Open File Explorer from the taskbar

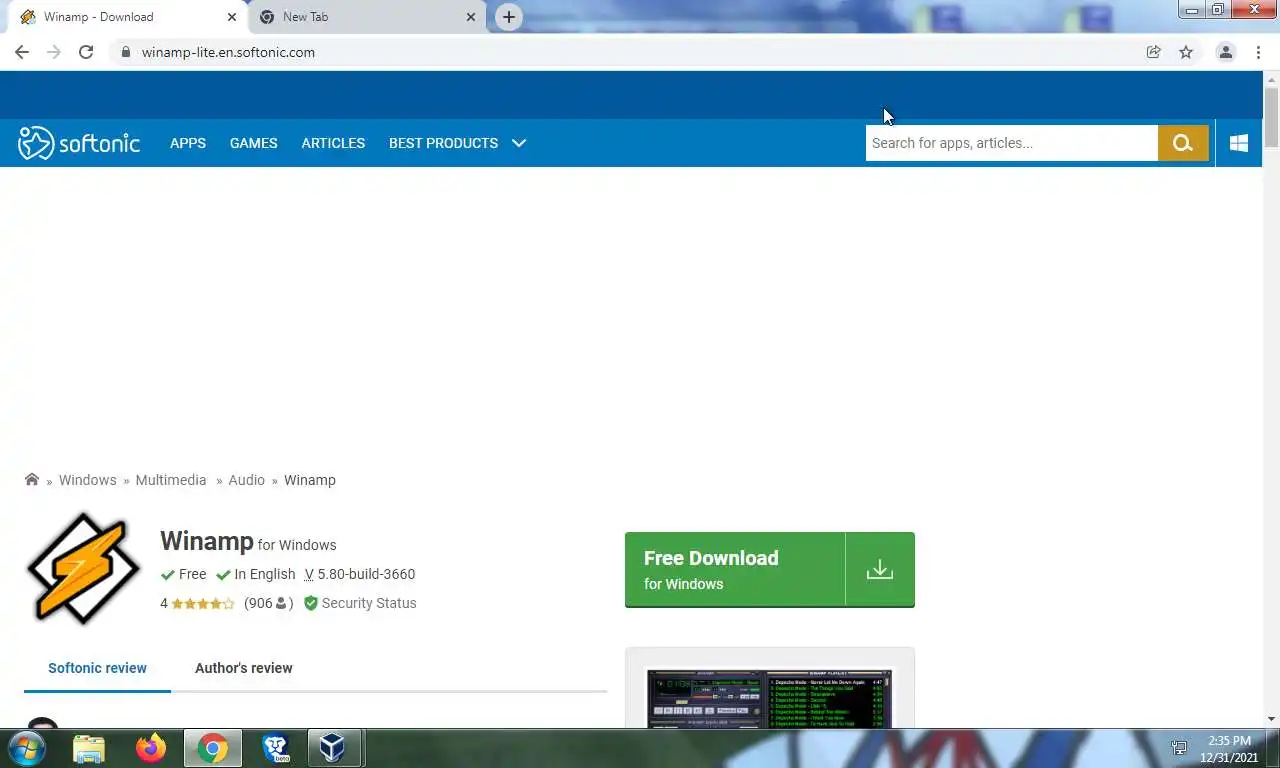pos(89,748)
